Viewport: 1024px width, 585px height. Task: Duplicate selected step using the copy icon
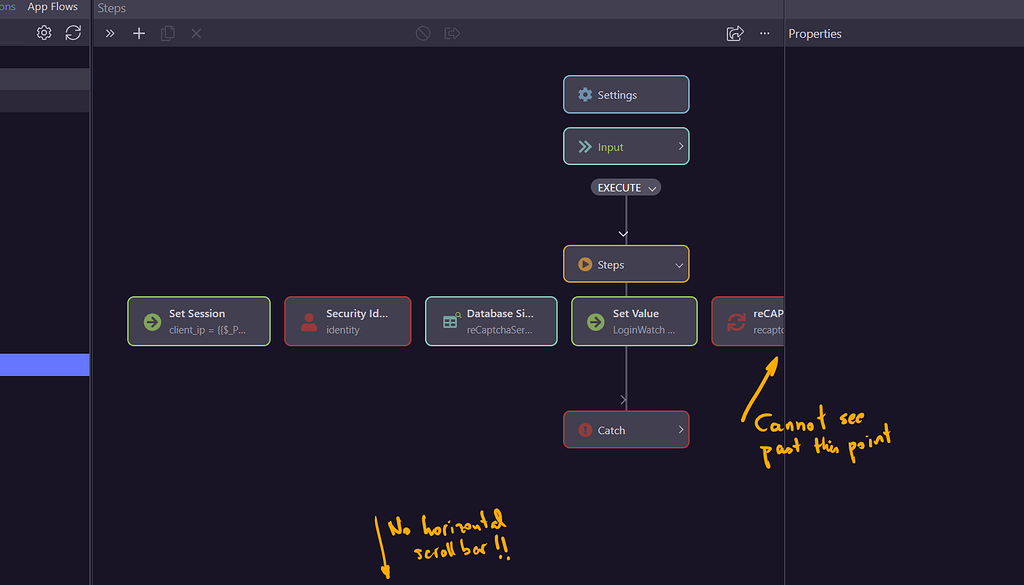pos(167,32)
